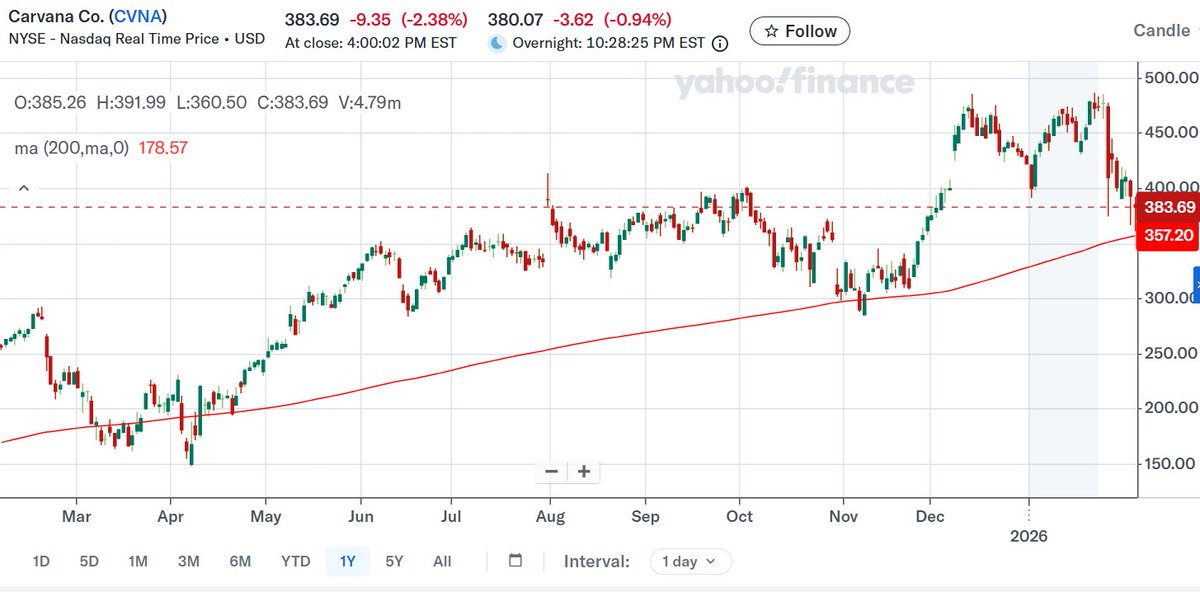Click the 500.00 price axis label
Screen dimensions: 1200x592
click(1170, 78)
